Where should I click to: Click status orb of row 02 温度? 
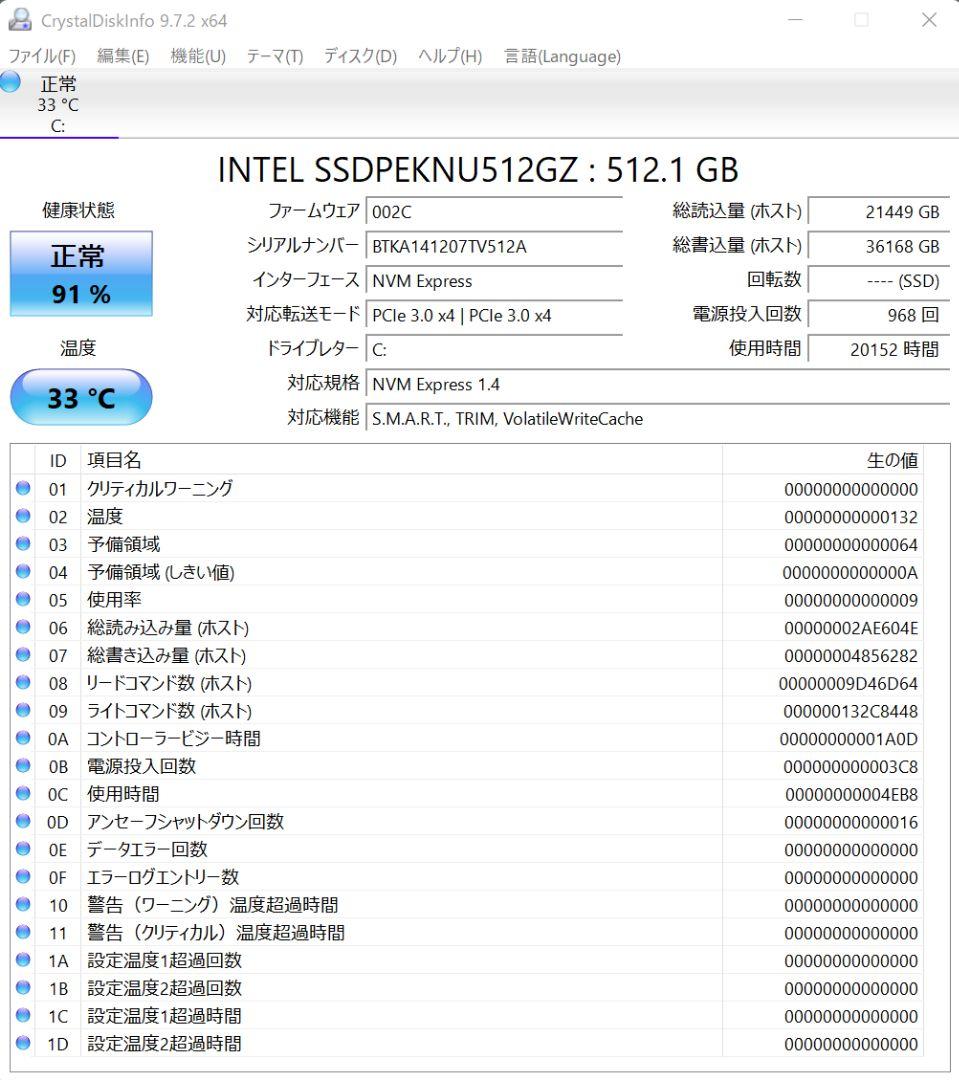(x=23, y=516)
